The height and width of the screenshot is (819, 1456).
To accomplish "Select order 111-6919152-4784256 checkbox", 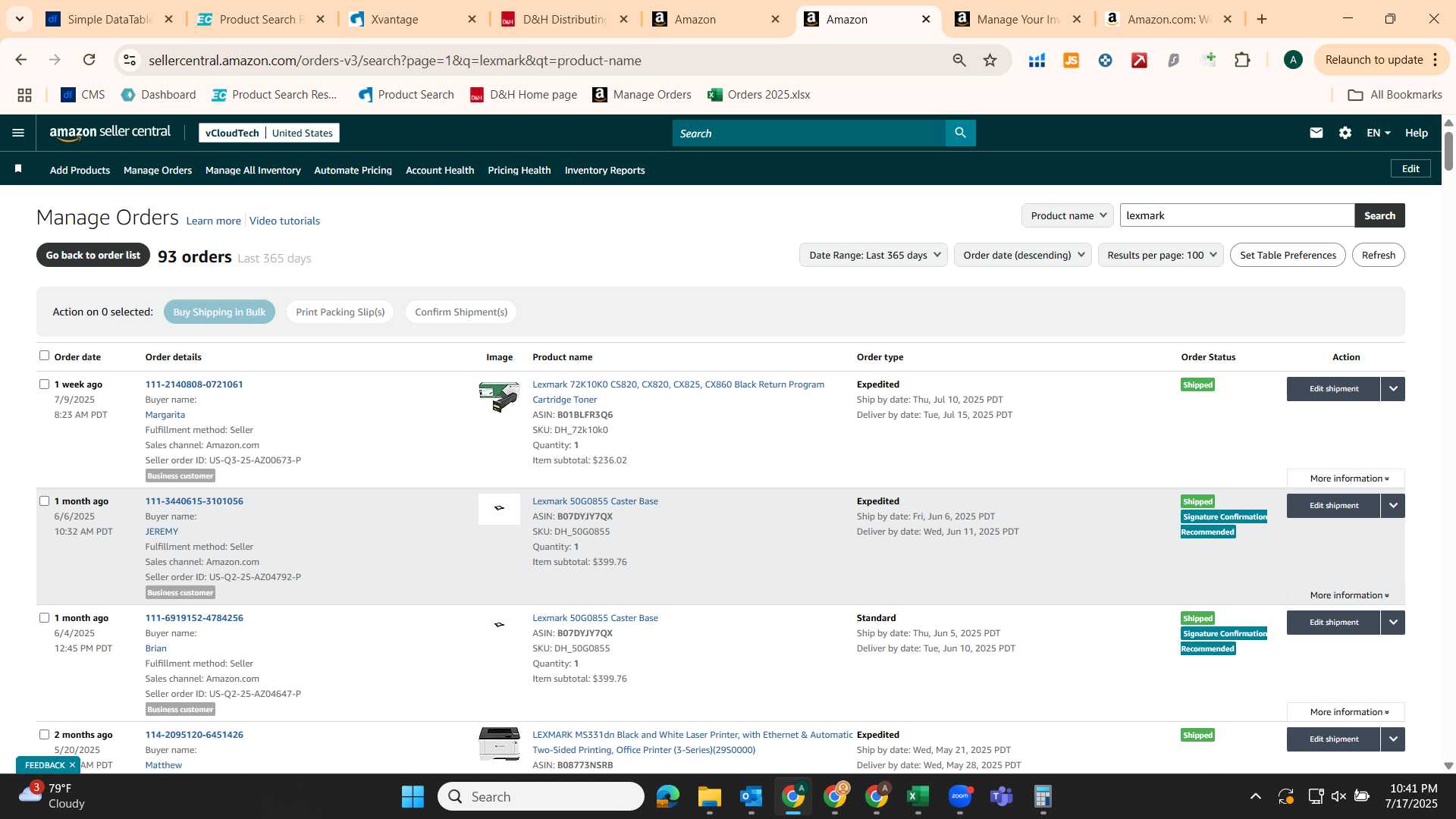I will pyautogui.click(x=44, y=618).
